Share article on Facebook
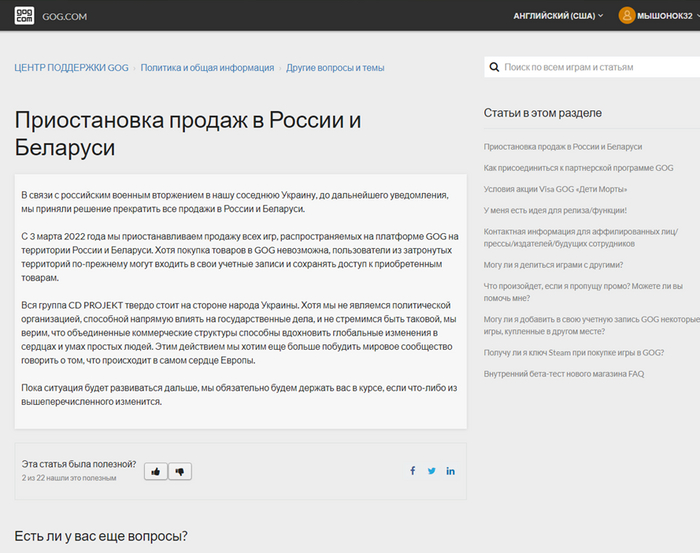Screen dimensions: 700x553 (x=413, y=471)
